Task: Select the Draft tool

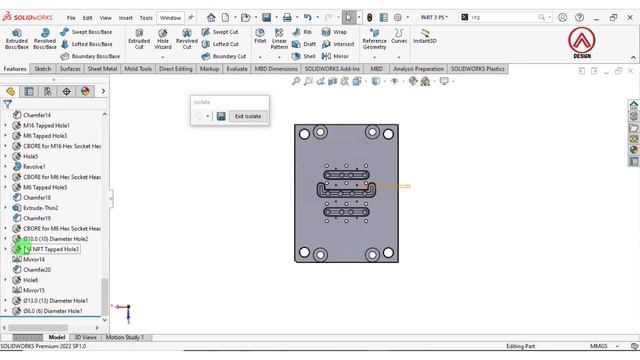Action: coord(304,44)
